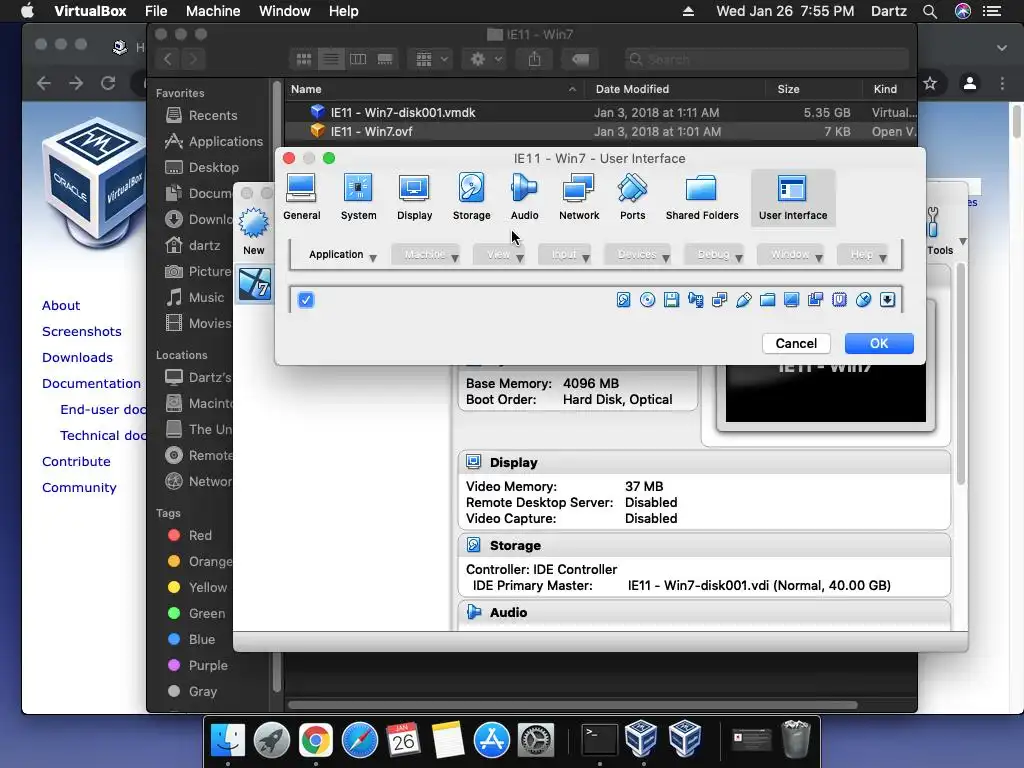The height and width of the screenshot is (768, 1024).
Task: Open Spotlight search in the menu bar
Action: 930,11
